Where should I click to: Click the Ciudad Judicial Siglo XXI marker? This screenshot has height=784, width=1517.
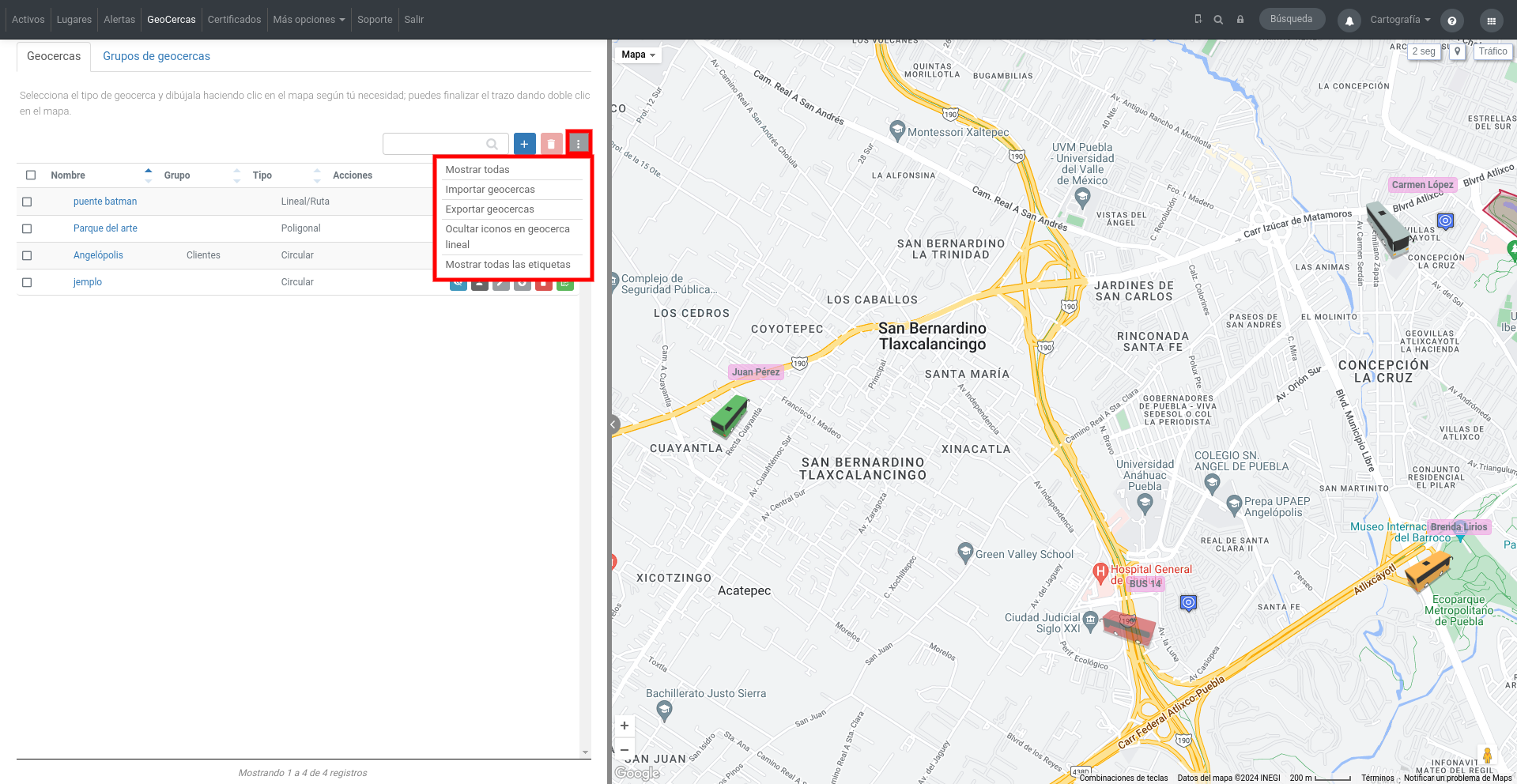pyautogui.click(x=1090, y=620)
